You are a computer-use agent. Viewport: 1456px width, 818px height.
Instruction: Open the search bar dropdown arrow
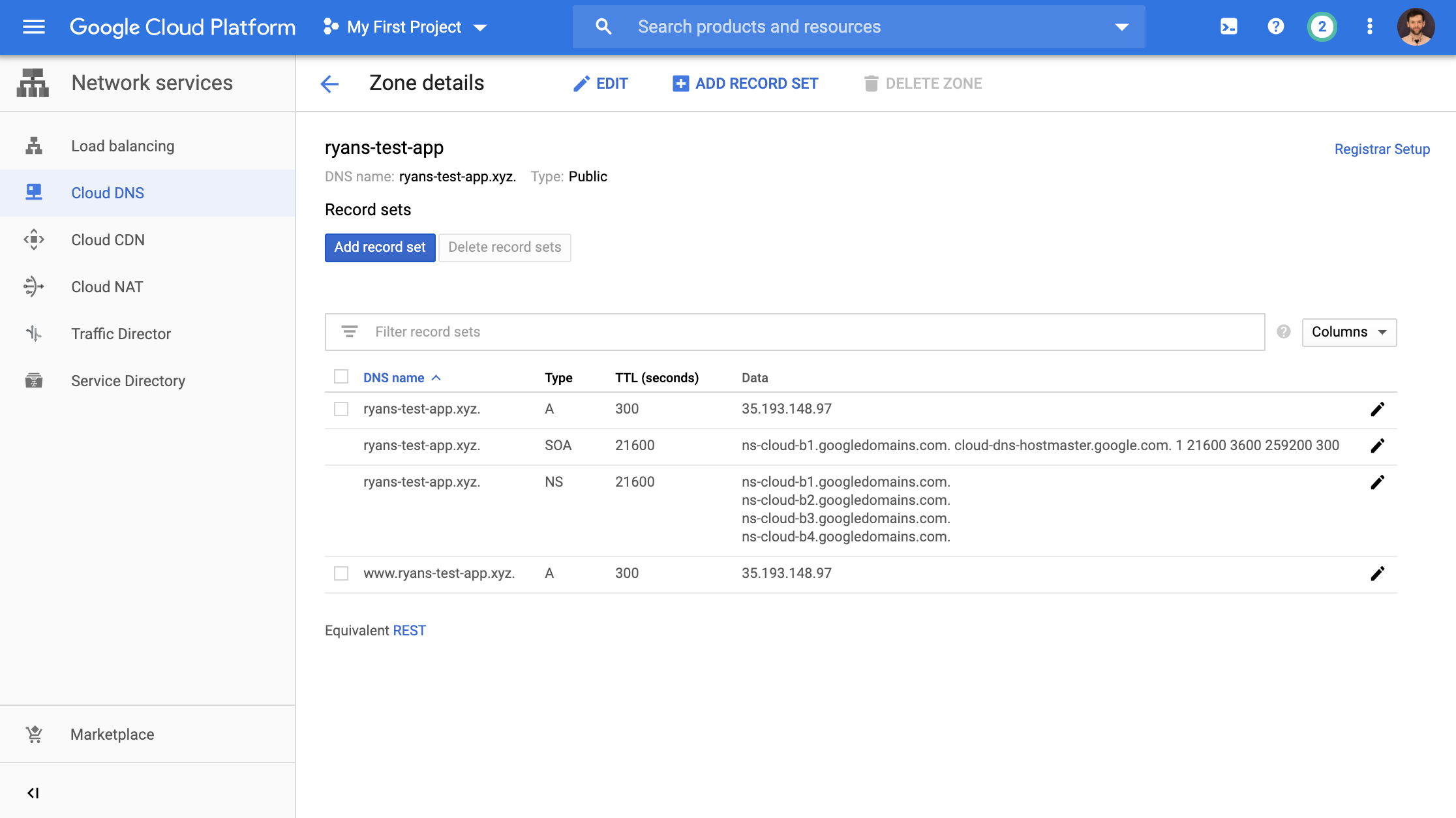pos(1121,27)
